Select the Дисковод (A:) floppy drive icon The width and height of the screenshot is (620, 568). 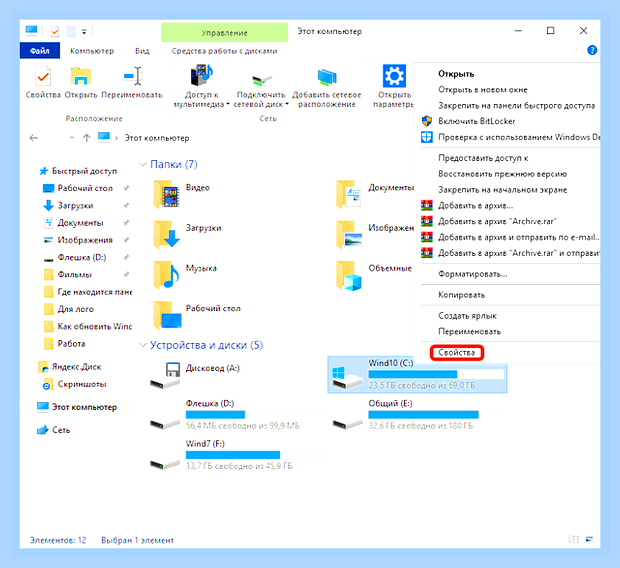point(165,375)
